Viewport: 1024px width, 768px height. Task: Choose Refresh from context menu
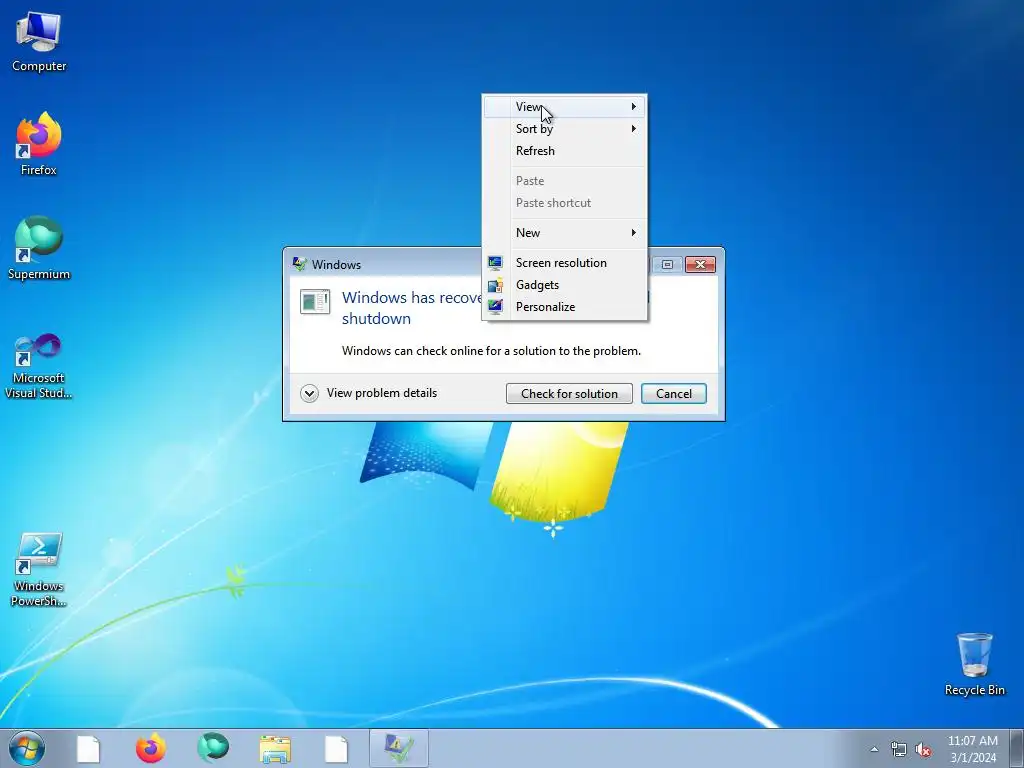click(565, 151)
